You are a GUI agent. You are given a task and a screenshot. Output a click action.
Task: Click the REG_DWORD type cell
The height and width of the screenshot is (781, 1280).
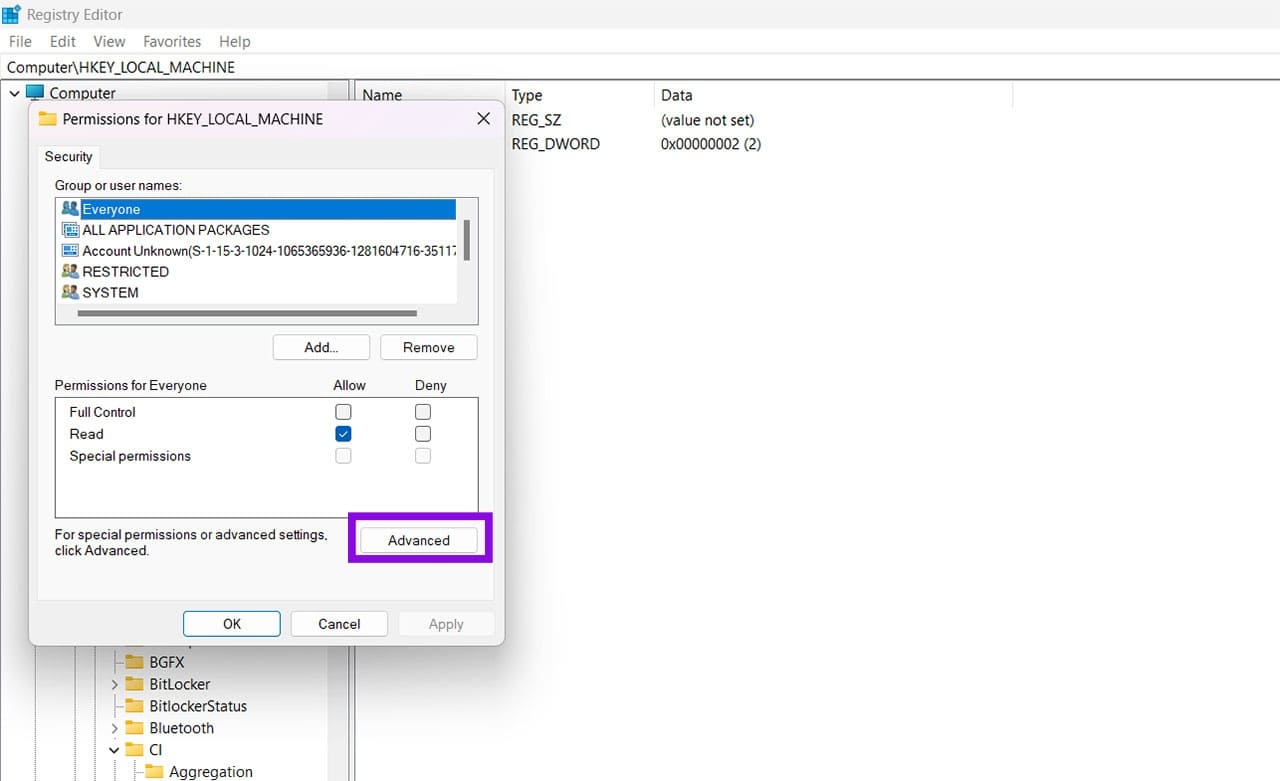555,144
